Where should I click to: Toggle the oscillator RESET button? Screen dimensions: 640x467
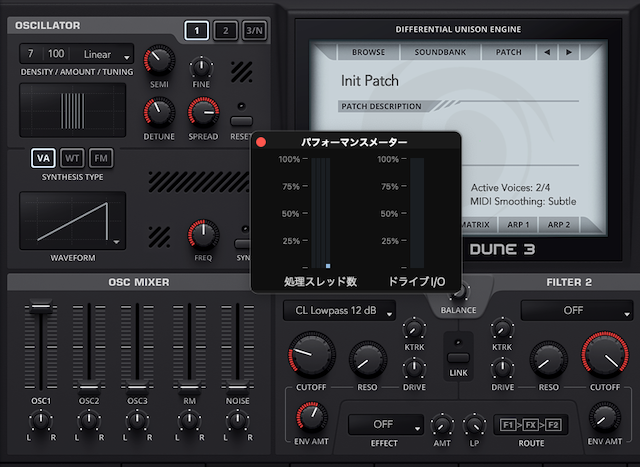(242, 109)
